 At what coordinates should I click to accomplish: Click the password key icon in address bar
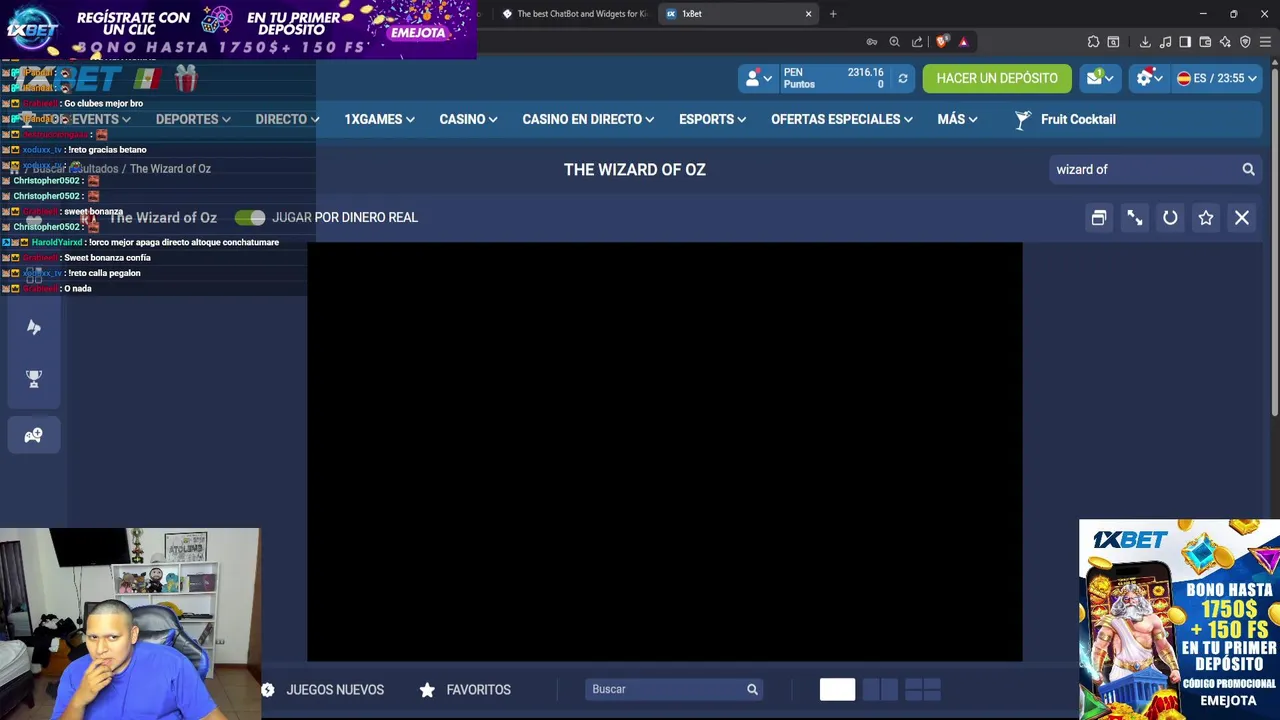click(x=872, y=42)
